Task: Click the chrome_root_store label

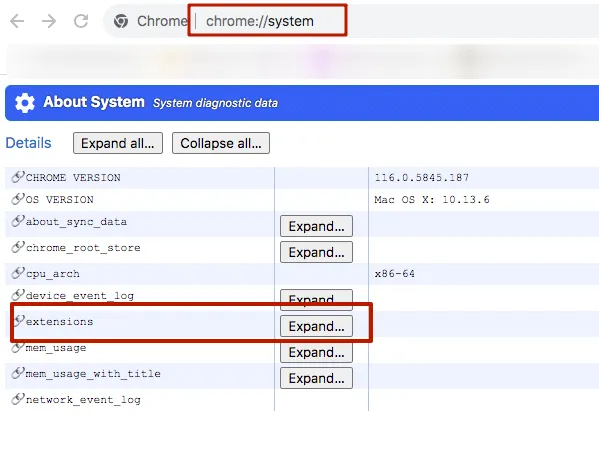Action: (83, 248)
